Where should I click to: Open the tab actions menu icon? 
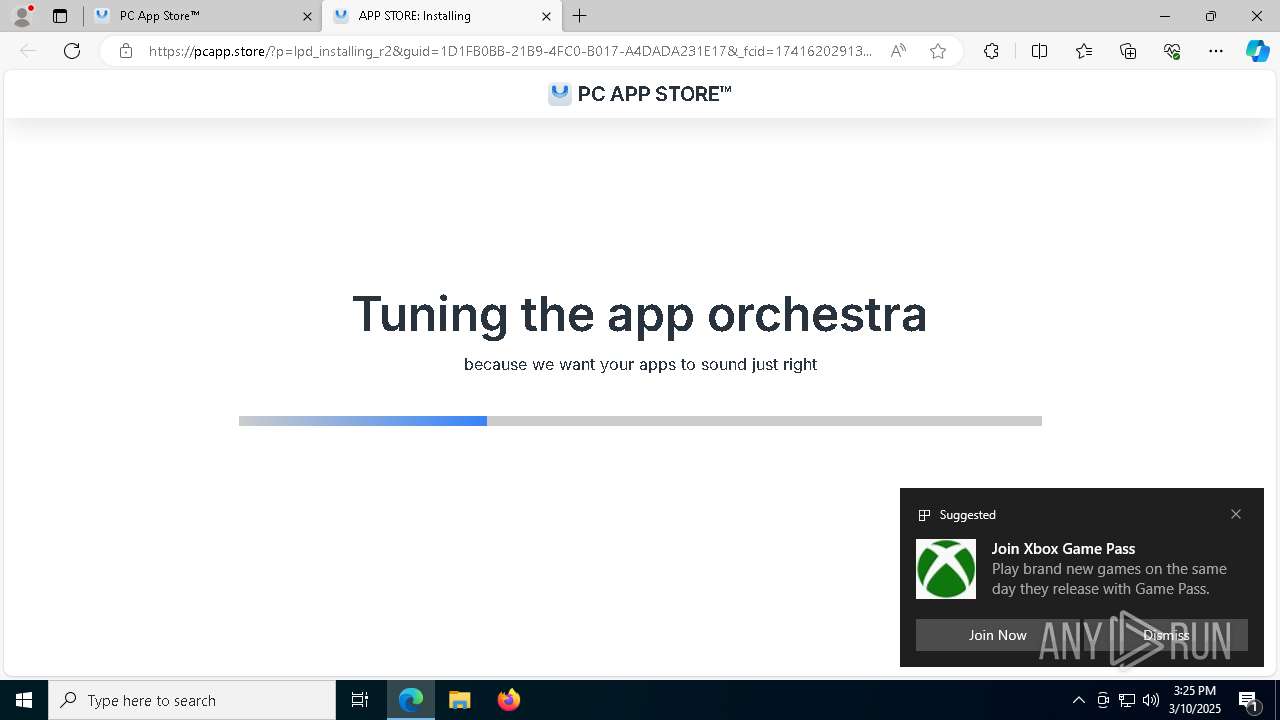[x=60, y=16]
